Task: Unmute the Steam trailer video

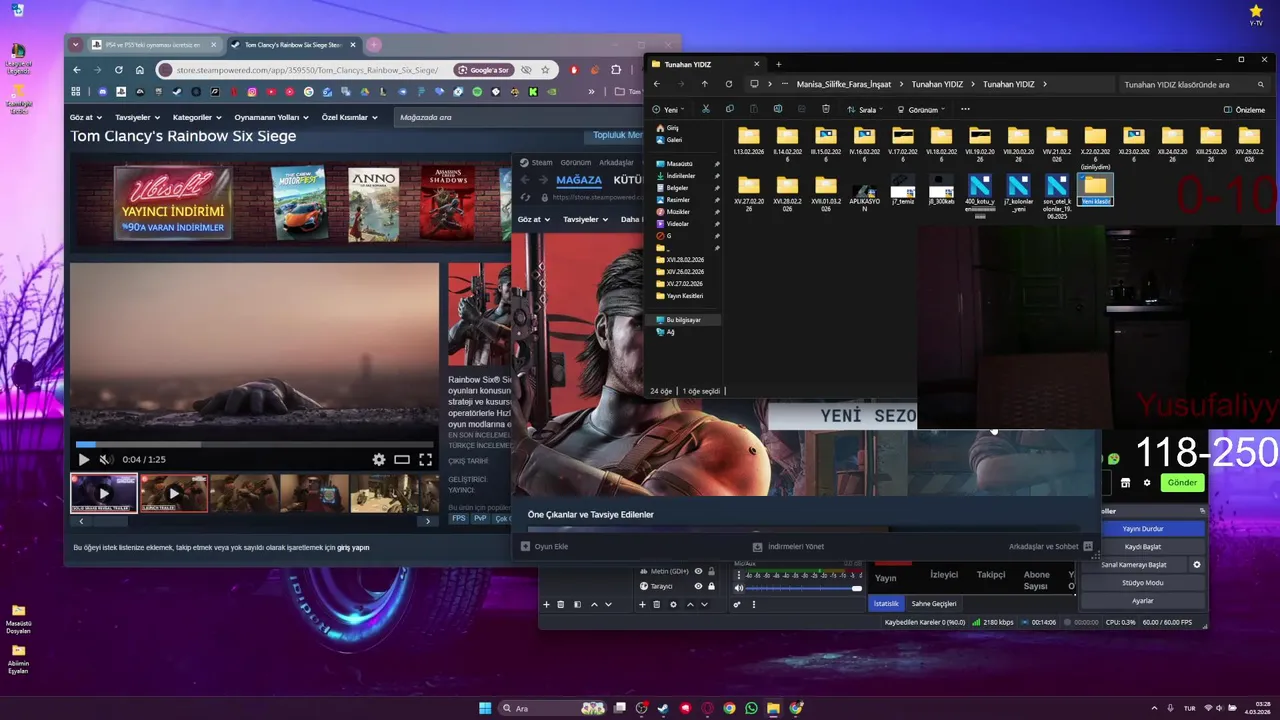Action: point(105,460)
